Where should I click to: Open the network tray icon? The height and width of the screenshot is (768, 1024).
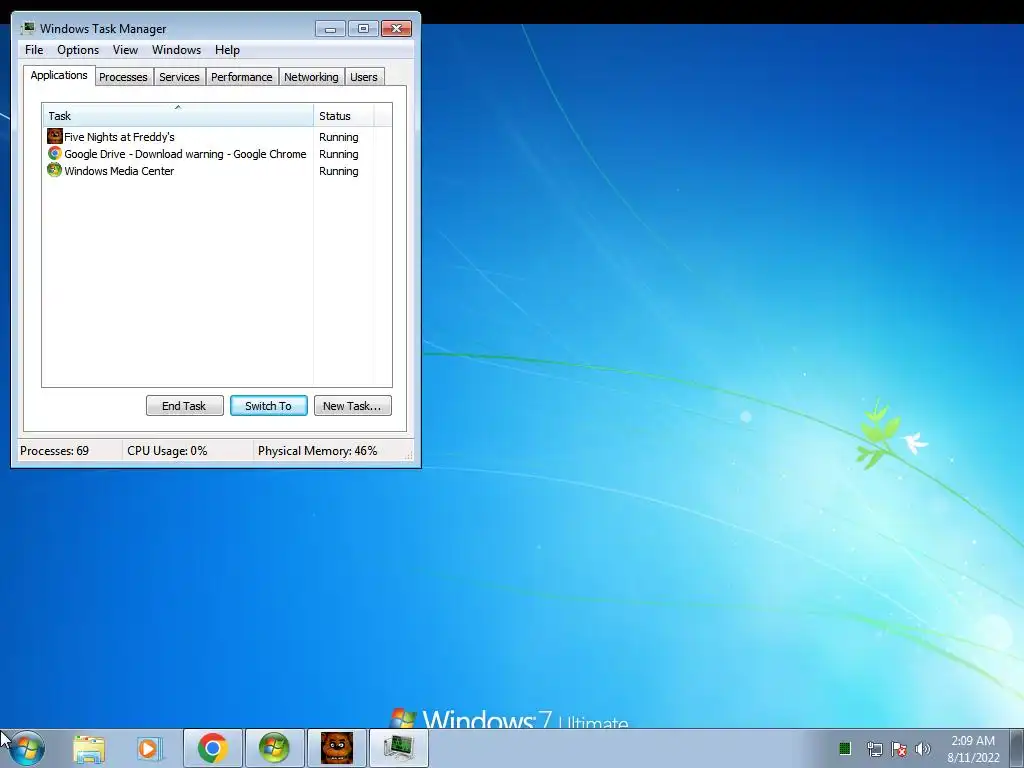pos(874,748)
